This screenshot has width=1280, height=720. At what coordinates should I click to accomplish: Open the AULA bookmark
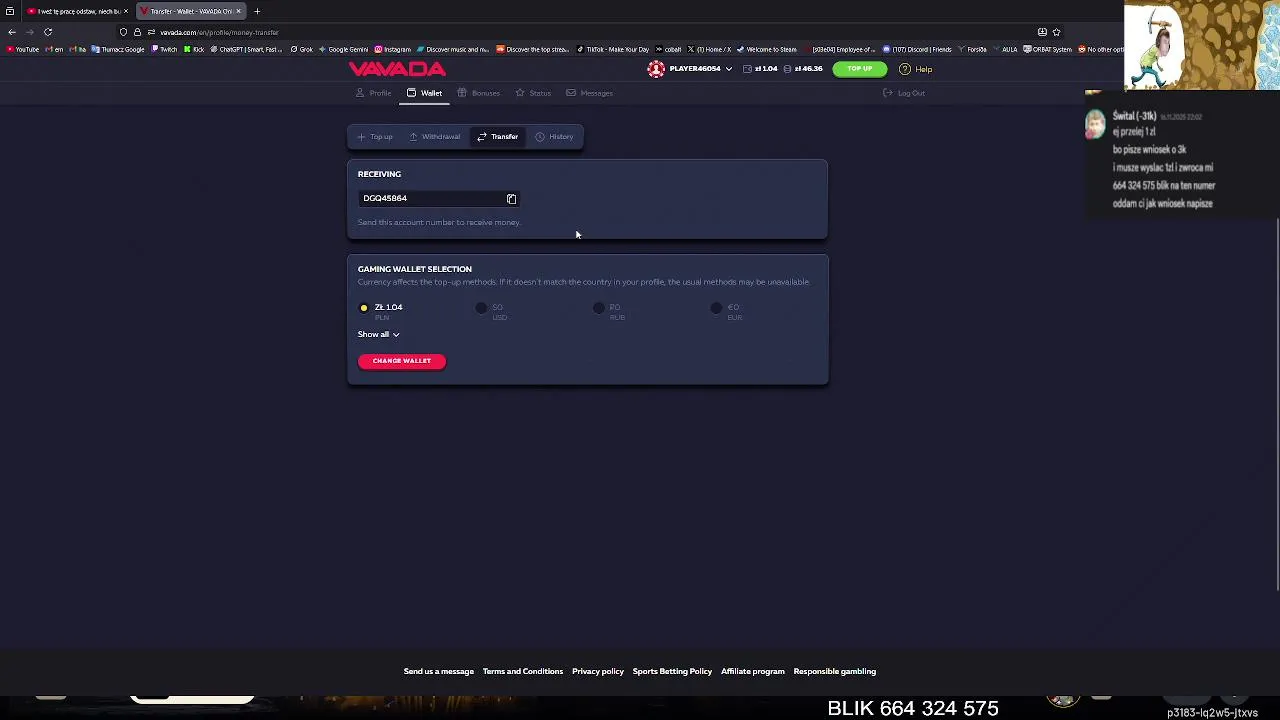pos(1005,49)
